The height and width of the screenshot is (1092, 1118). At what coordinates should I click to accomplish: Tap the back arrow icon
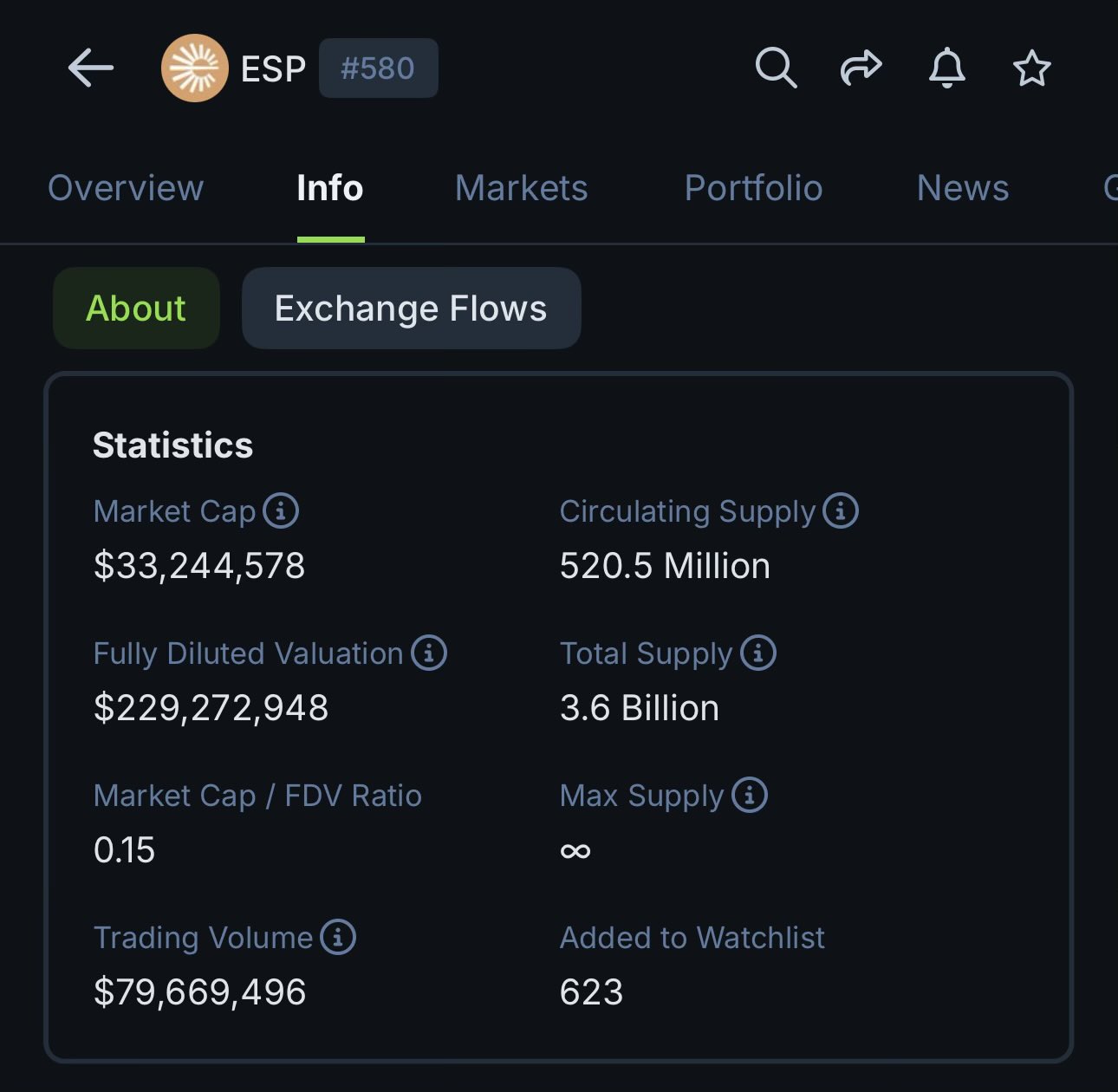[x=91, y=68]
